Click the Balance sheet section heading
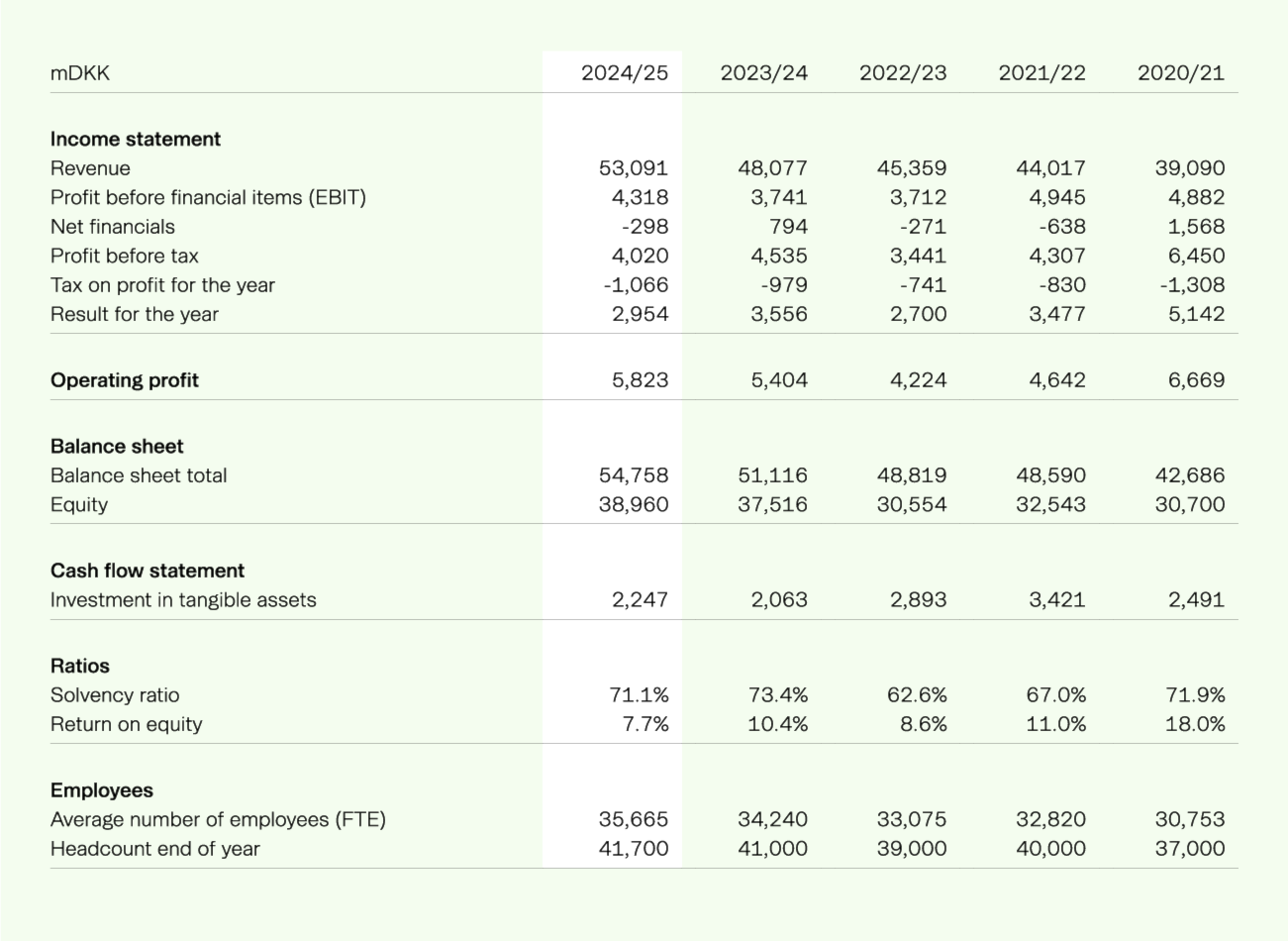The image size is (1288, 941). [117, 447]
